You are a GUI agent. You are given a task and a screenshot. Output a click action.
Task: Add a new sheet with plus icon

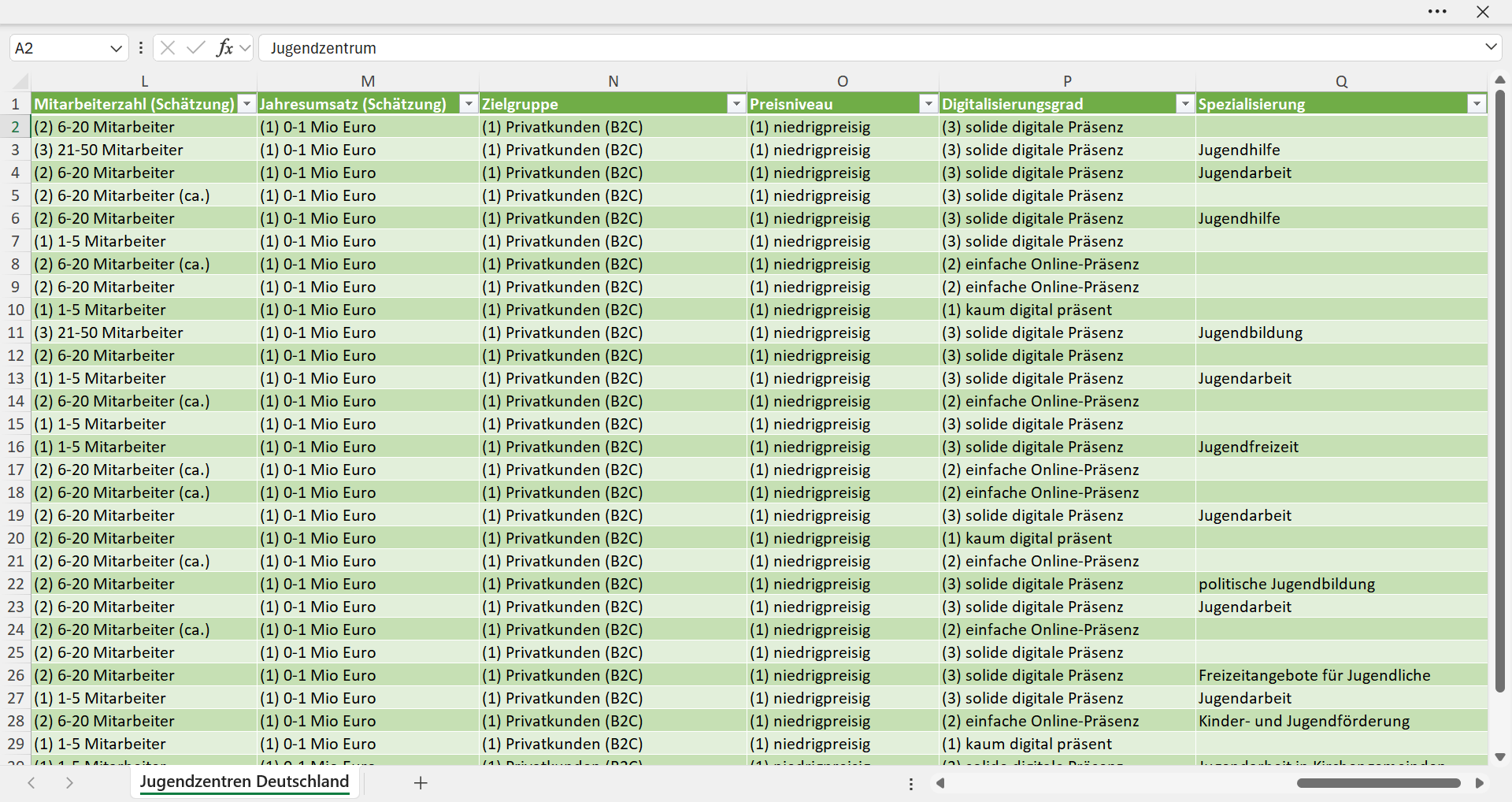pyautogui.click(x=421, y=783)
